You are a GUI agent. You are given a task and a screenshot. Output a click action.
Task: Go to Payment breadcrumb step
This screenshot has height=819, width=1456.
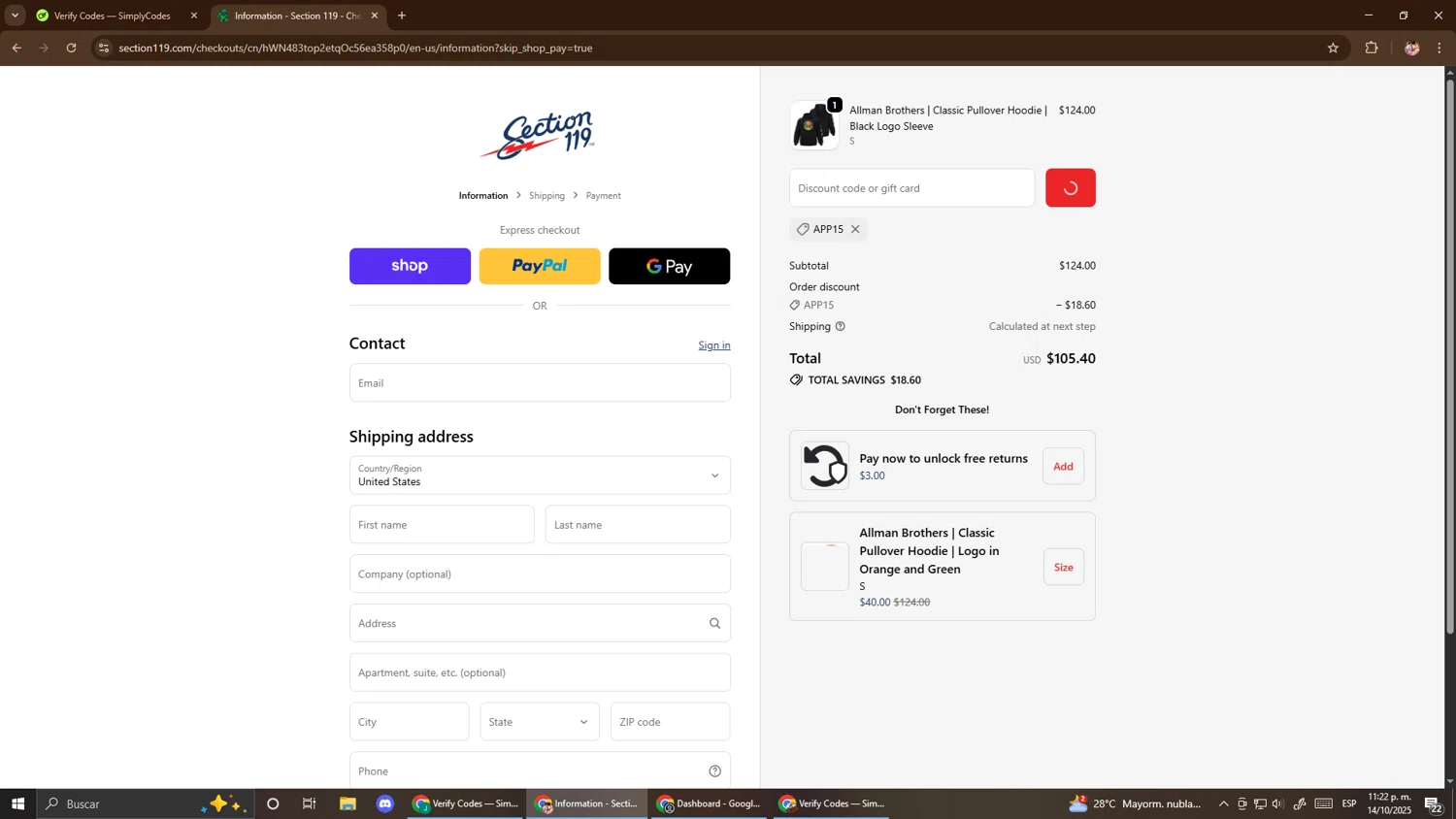603,196
